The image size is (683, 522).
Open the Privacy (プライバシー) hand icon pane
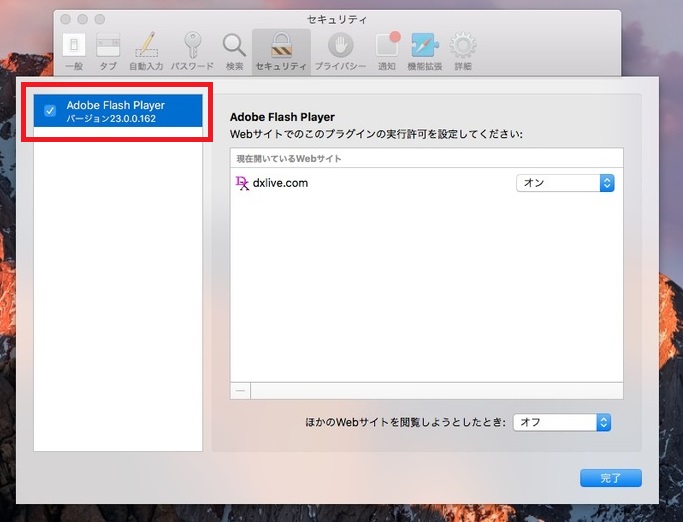coord(340,52)
